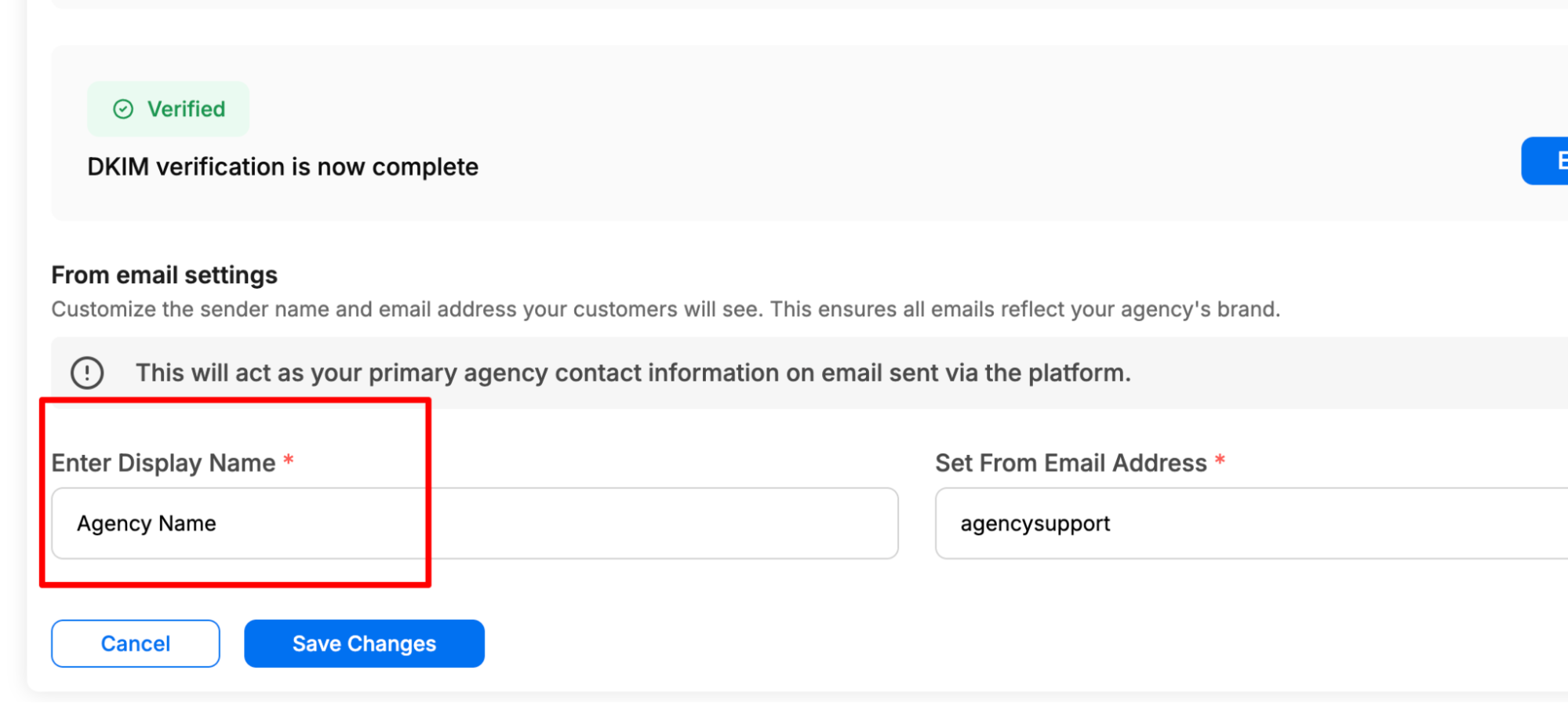Viewport: 1568px width, 703px height.
Task: Focus the From Email field containing agencysupport
Action: point(1252,523)
